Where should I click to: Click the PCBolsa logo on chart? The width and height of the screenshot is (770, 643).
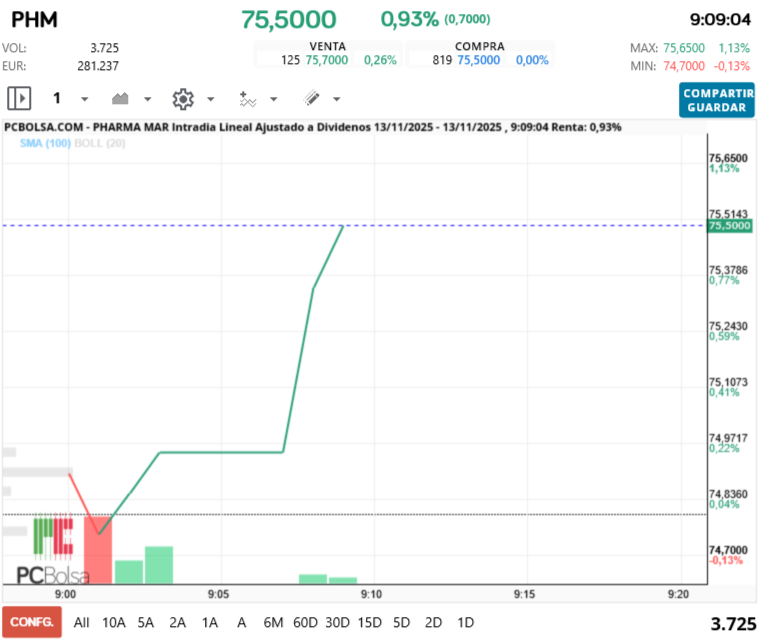point(53,551)
